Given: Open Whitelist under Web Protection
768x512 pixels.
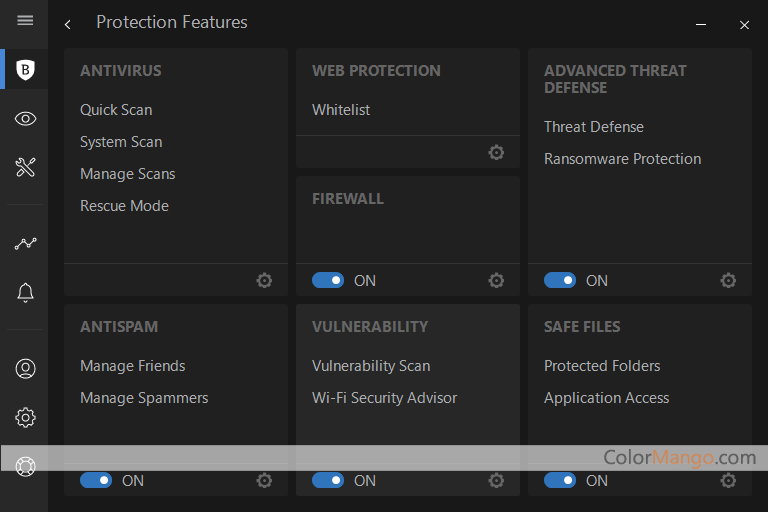Looking at the screenshot, I should [x=341, y=110].
